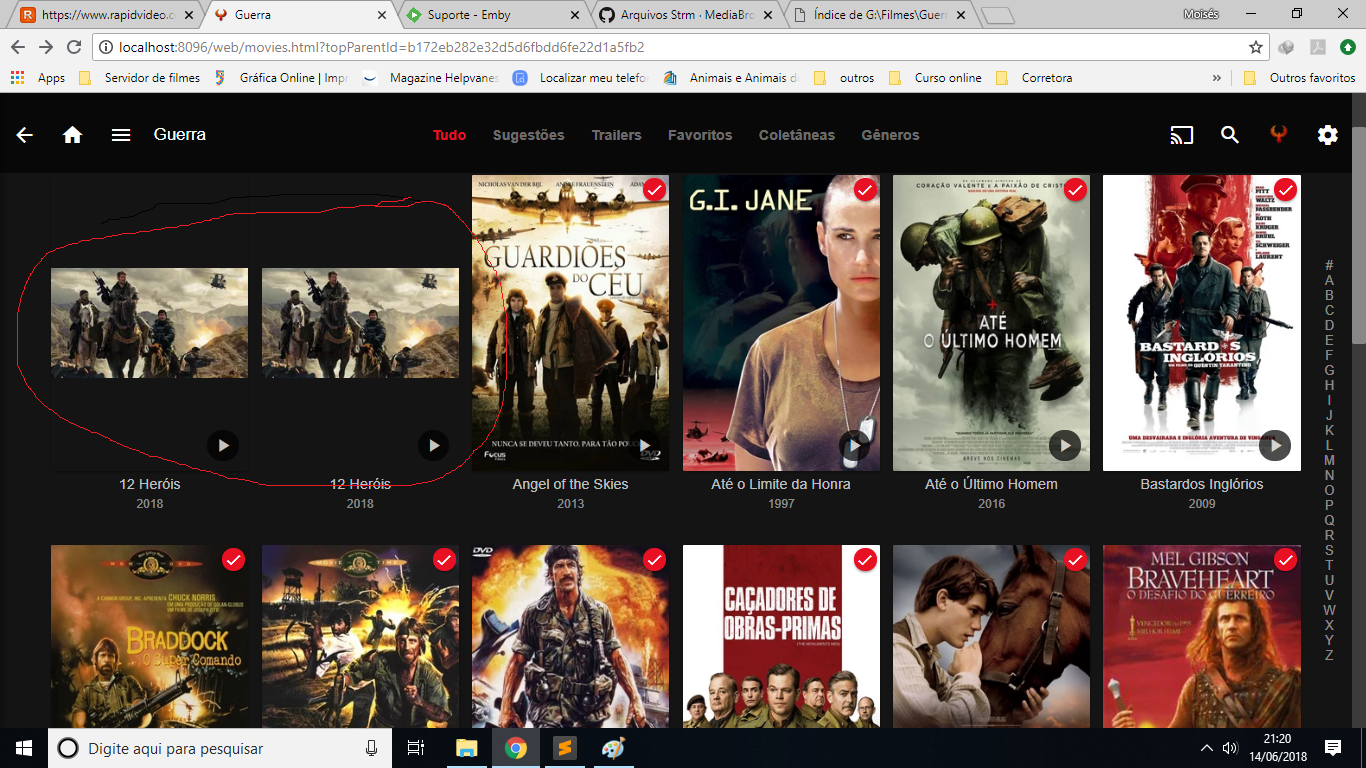
Task: Open the Angel of the Skies title link
Action: (571, 484)
